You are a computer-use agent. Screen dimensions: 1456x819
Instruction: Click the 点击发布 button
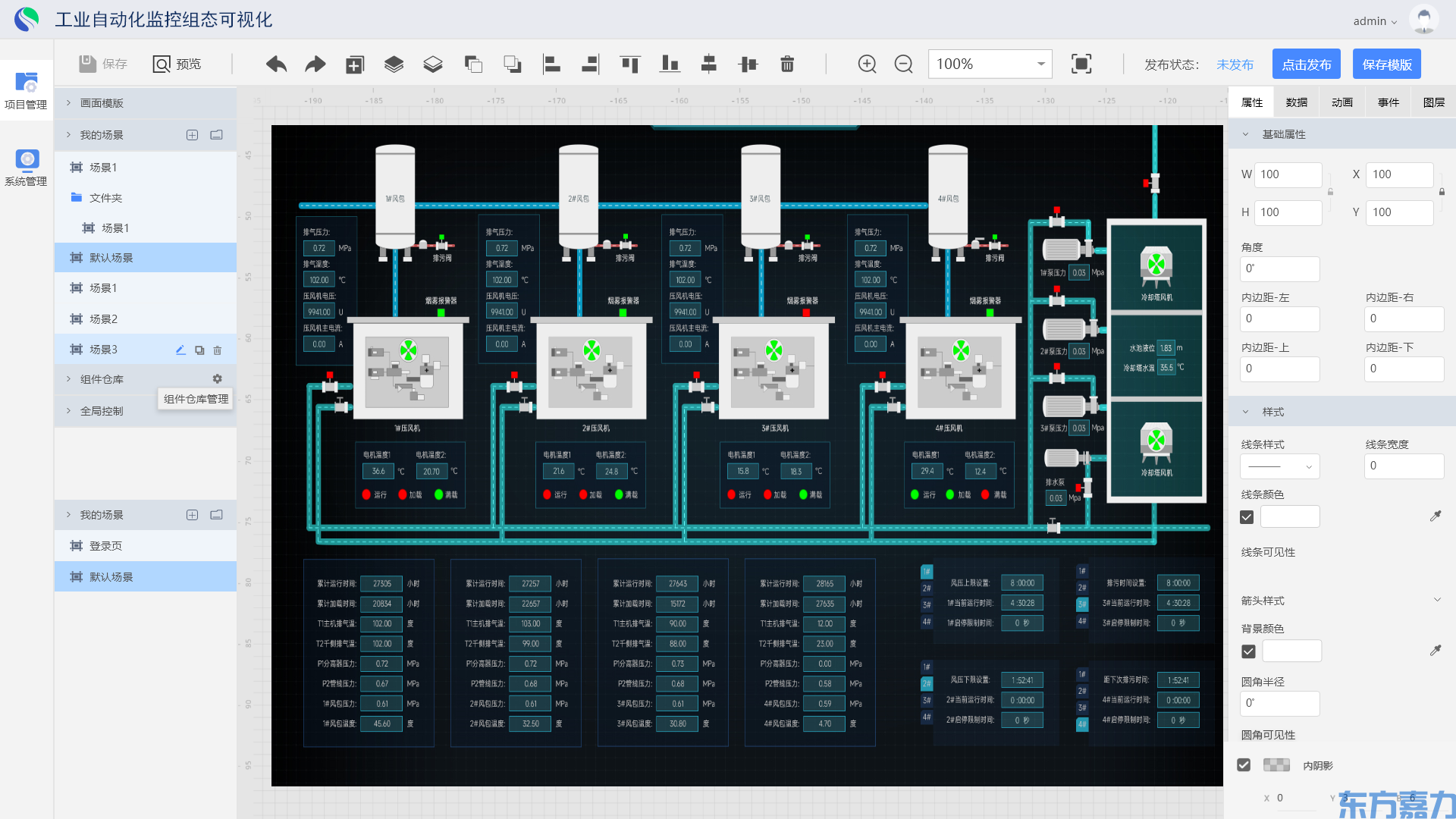1306,64
